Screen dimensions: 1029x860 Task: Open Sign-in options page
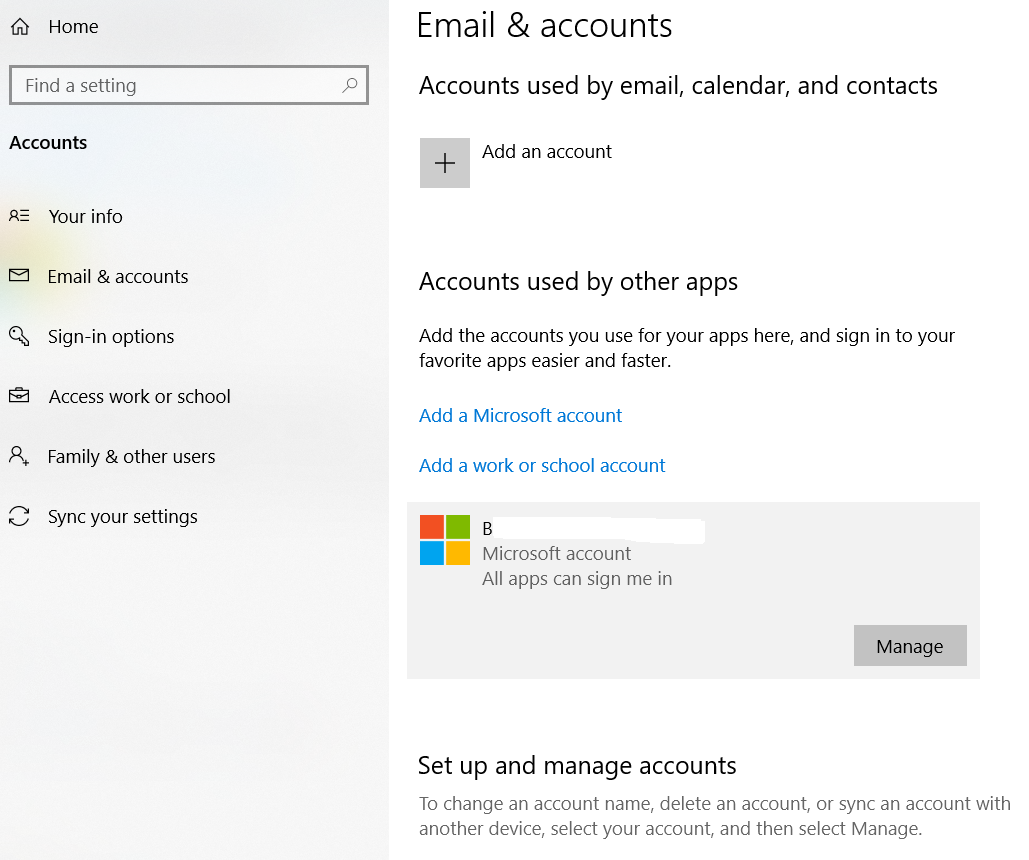[x=111, y=337]
